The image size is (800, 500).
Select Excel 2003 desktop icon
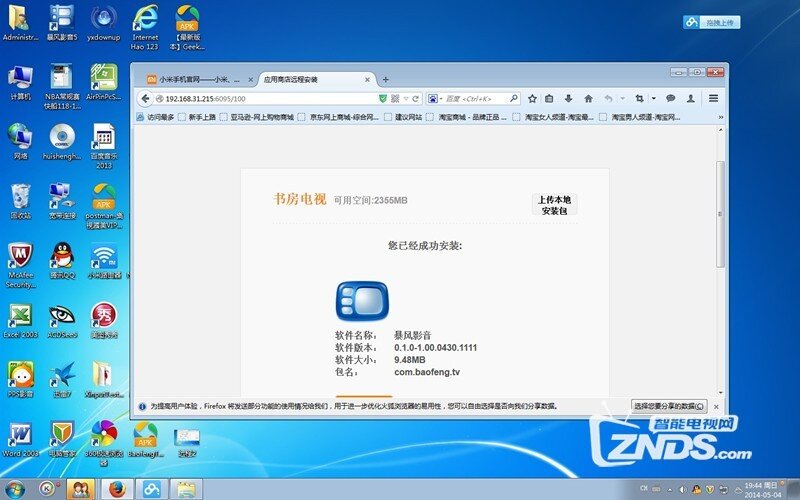[20, 320]
